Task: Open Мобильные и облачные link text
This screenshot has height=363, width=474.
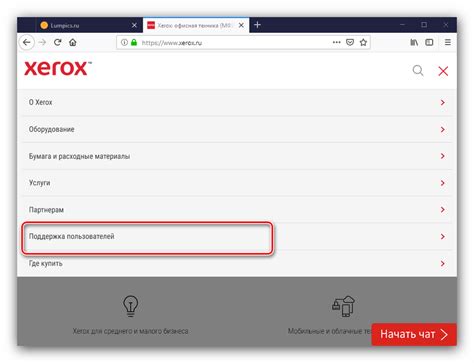Action: pos(330,331)
